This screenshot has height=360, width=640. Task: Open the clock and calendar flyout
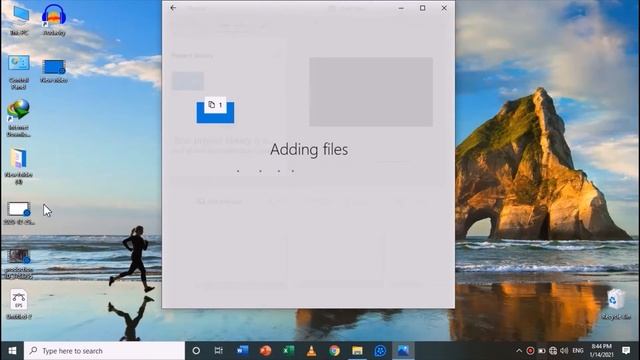(601, 351)
